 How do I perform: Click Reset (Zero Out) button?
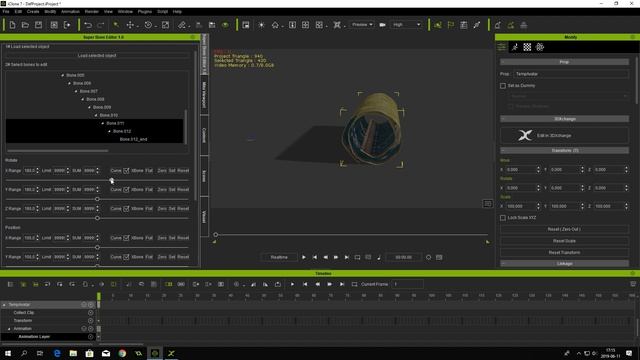564,229
